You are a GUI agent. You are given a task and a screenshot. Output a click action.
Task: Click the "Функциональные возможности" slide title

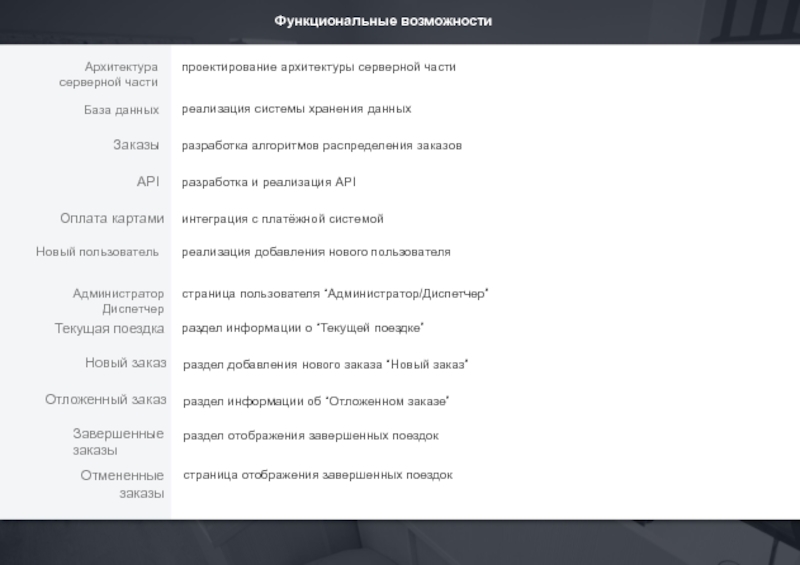pos(384,21)
